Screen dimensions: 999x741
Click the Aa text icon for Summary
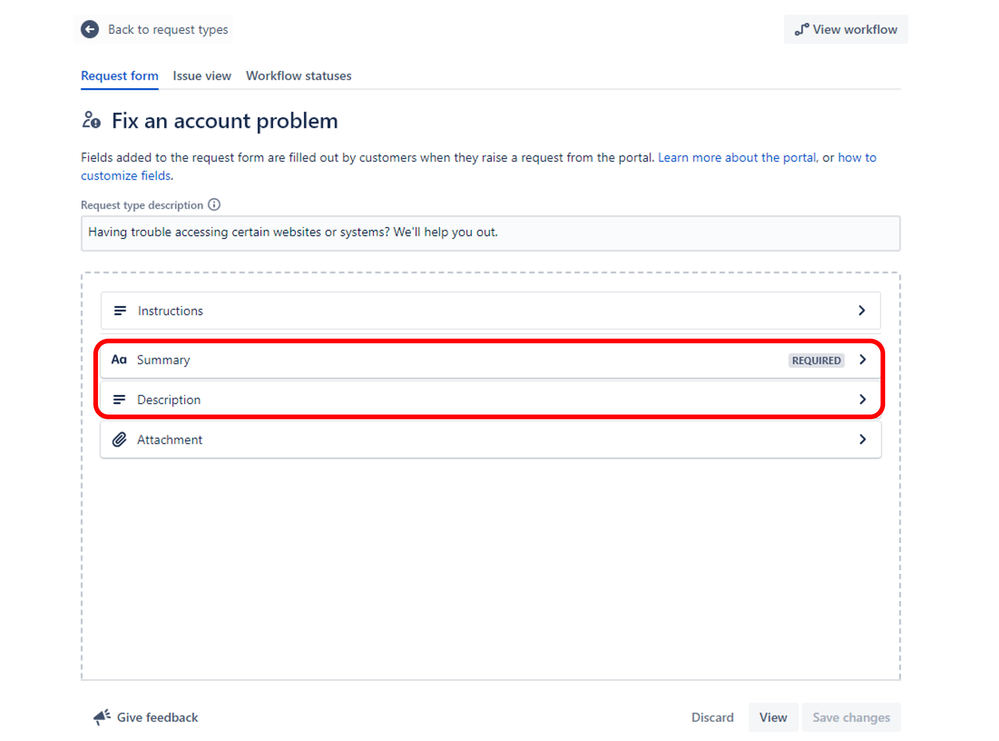coord(119,359)
